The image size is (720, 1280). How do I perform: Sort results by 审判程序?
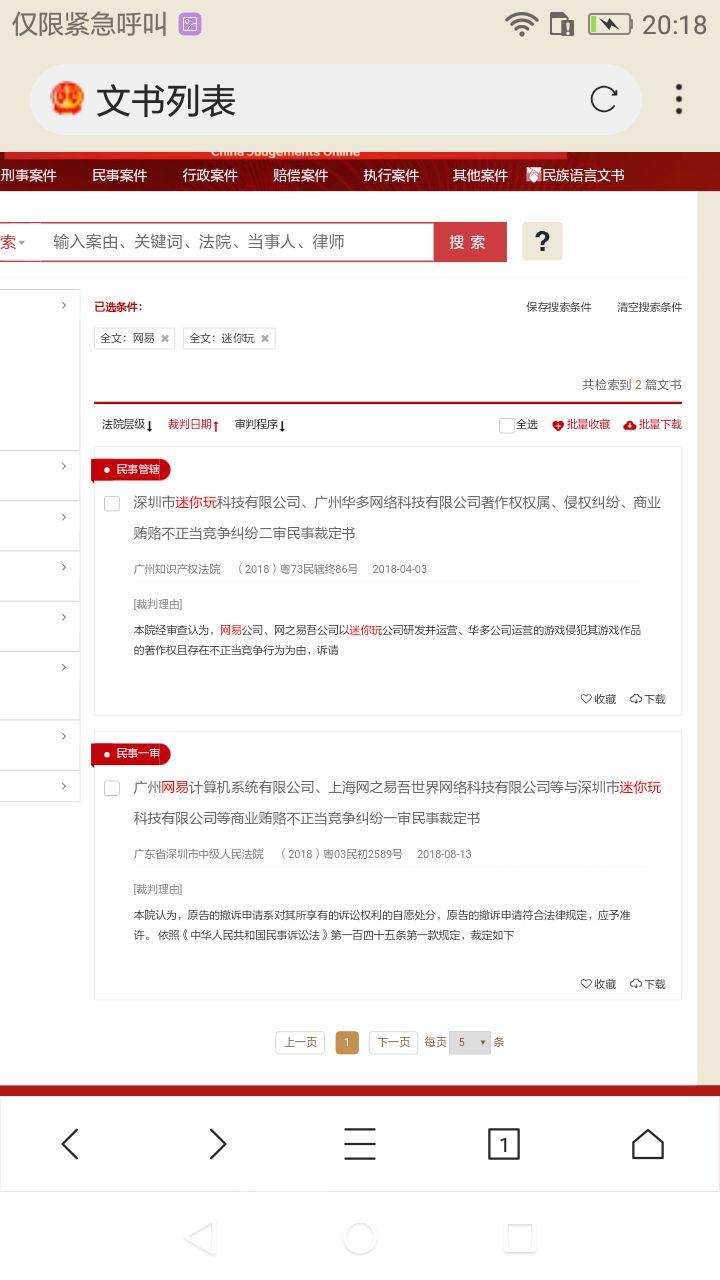(x=260, y=425)
